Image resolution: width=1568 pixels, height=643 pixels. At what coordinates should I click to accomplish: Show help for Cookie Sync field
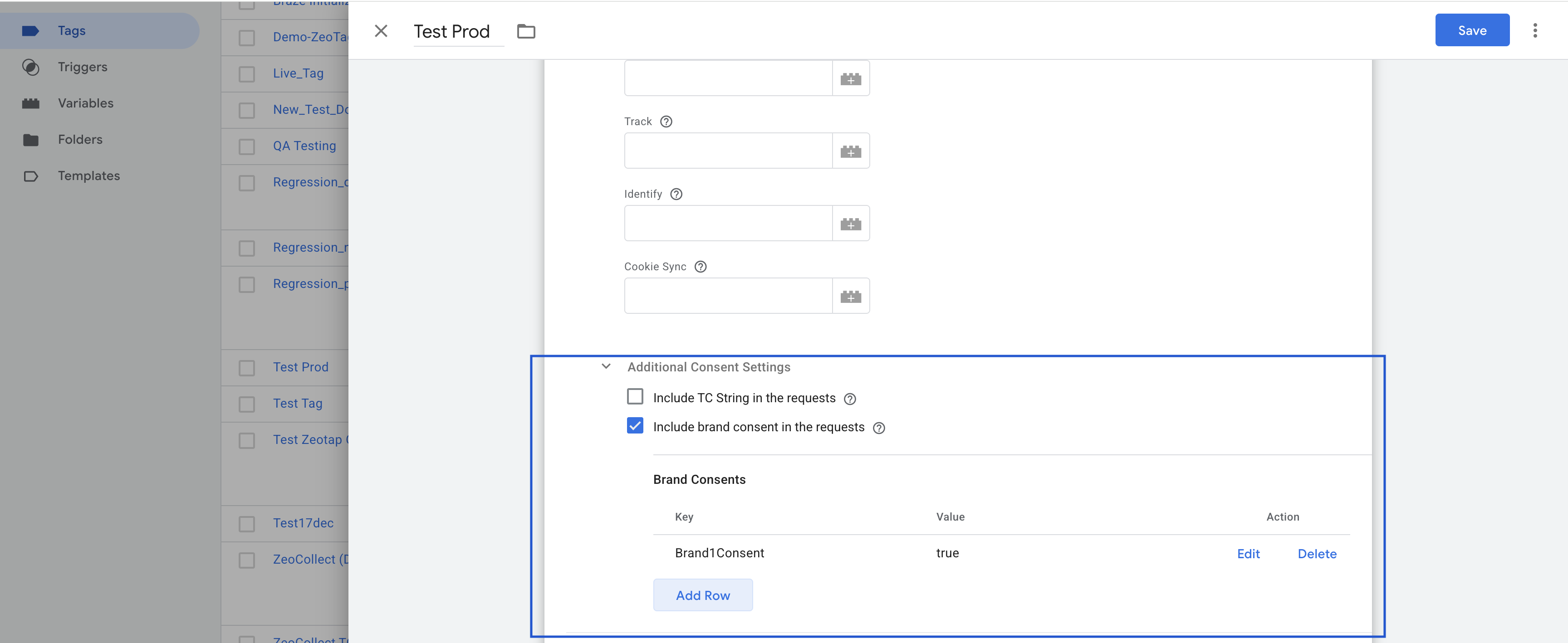[700, 267]
